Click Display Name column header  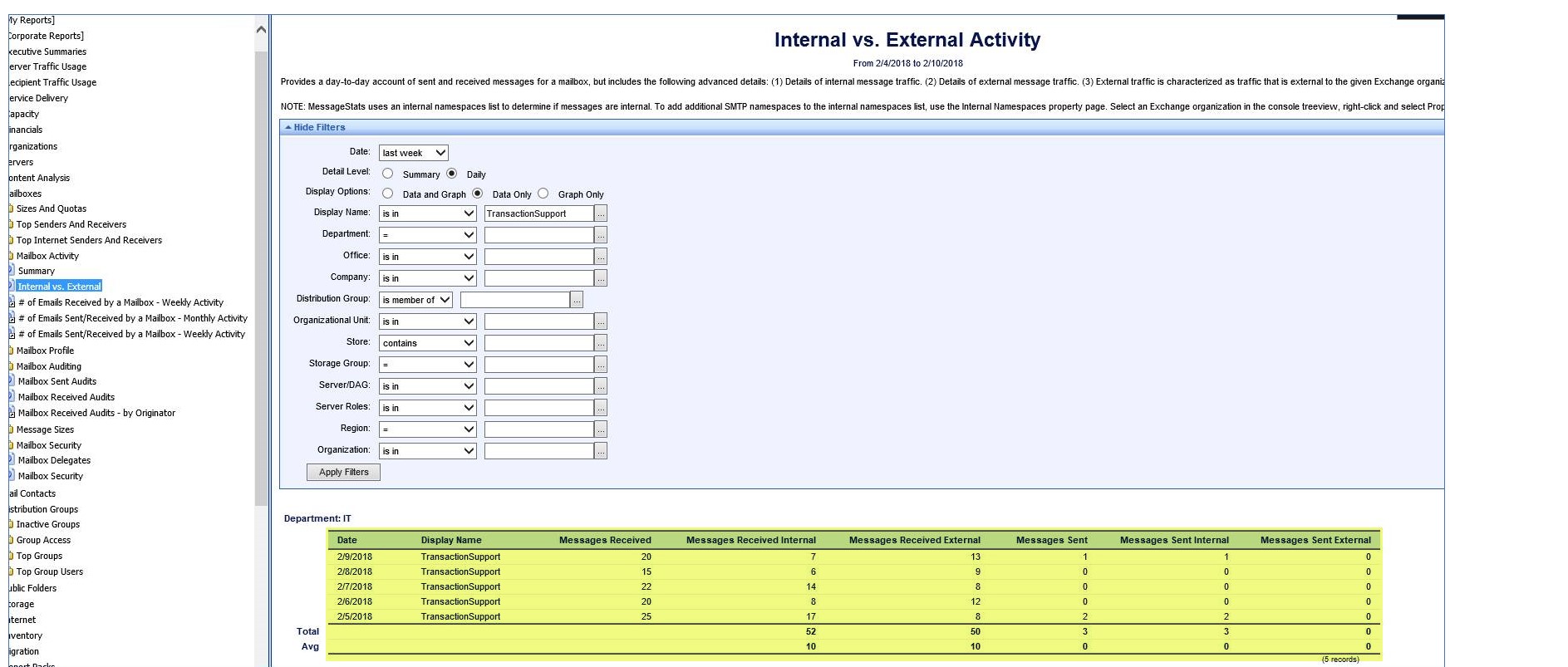point(451,540)
